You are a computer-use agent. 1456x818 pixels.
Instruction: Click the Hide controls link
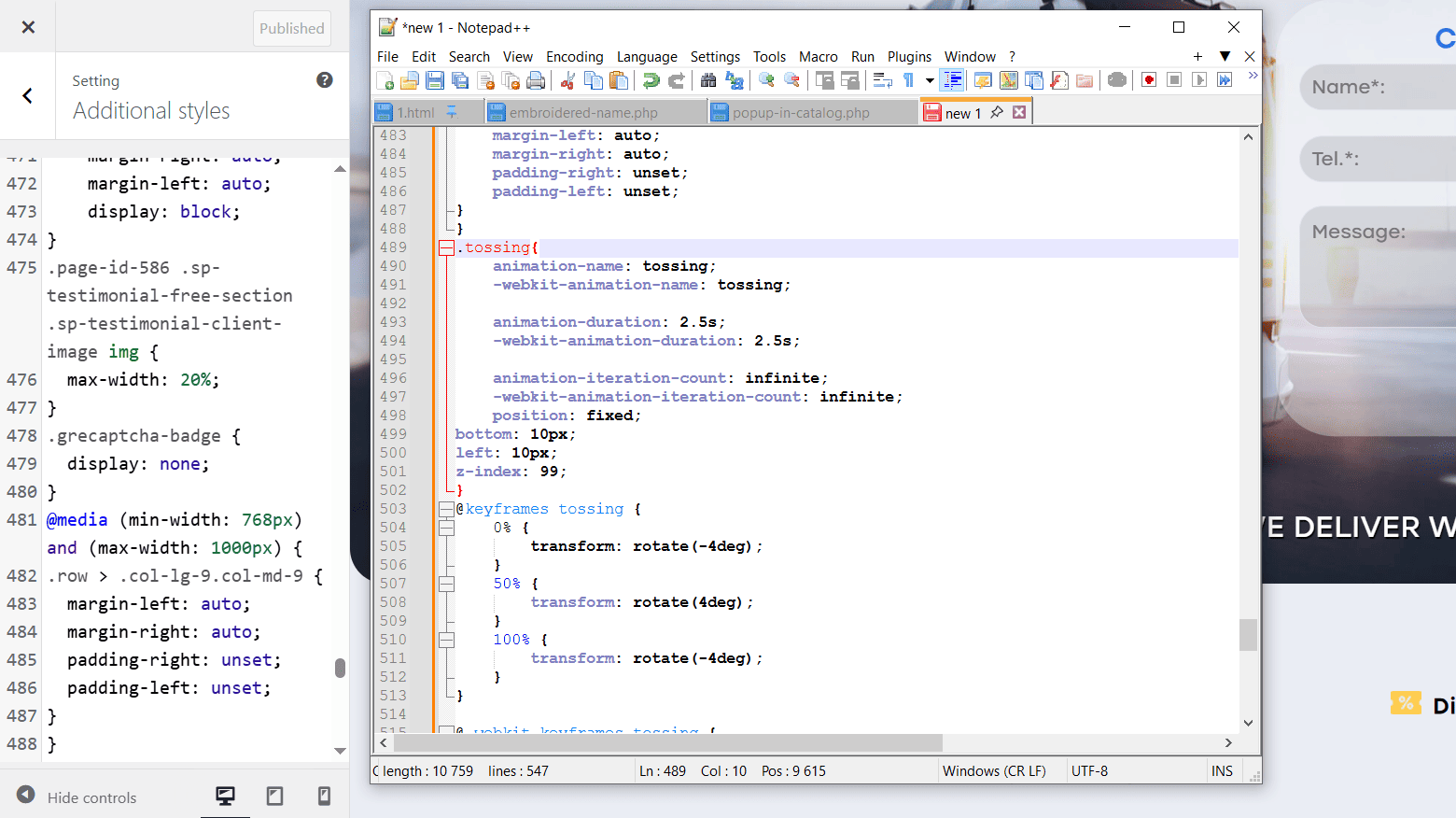pyautogui.click(x=91, y=797)
